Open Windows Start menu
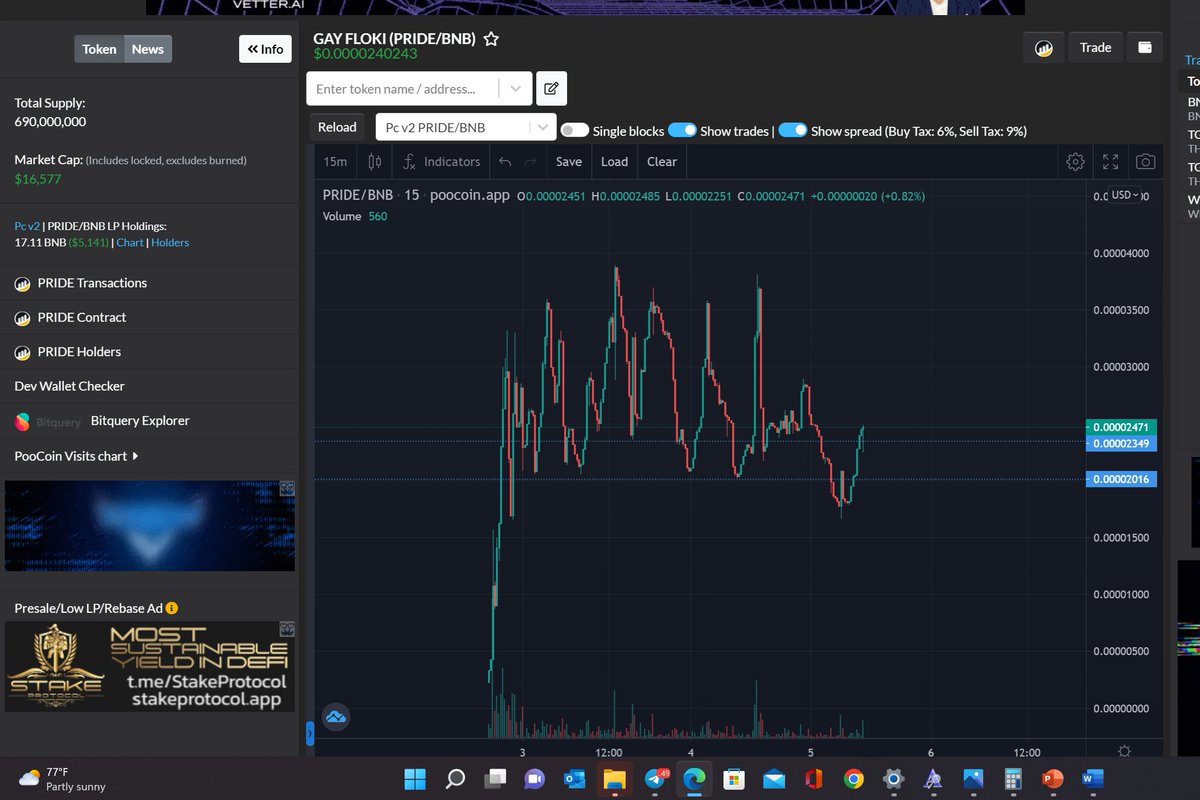Viewport: 1200px width, 800px height. 414,778
